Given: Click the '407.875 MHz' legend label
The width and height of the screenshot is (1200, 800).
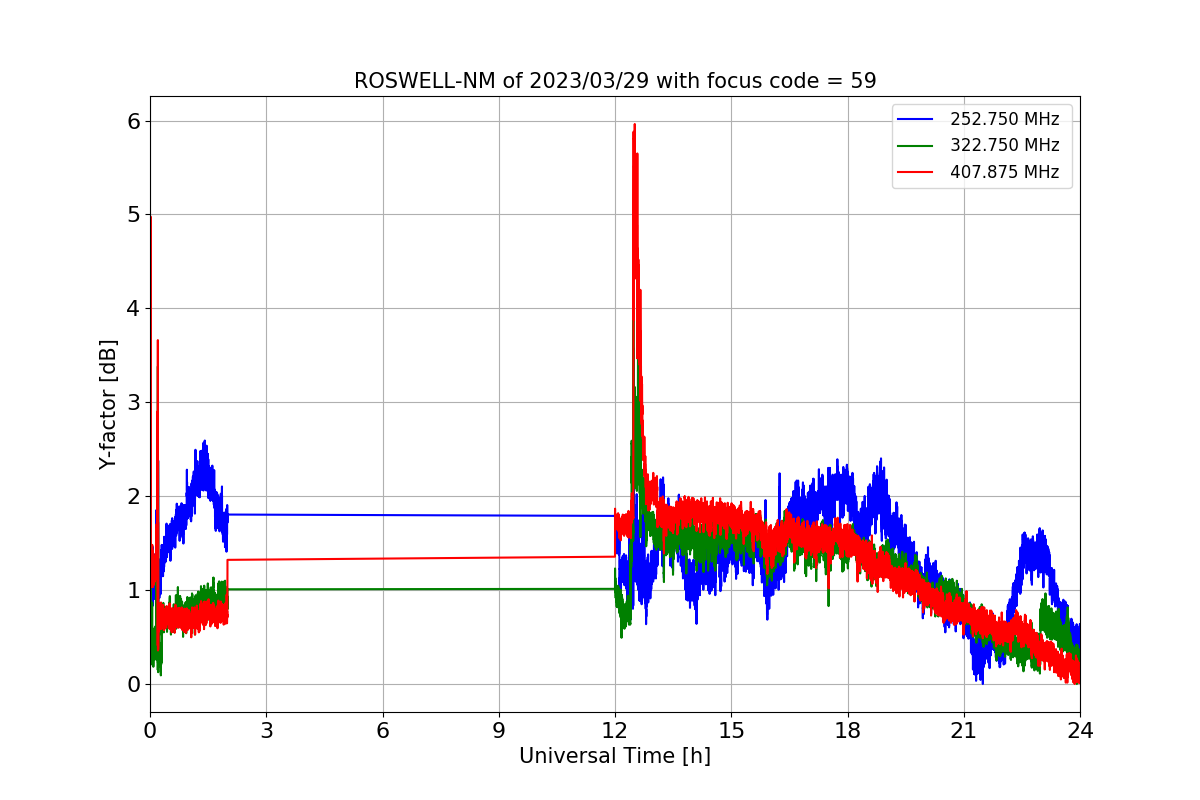Looking at the screenshot, I should pyautogui.click(x=1004, y=172).
